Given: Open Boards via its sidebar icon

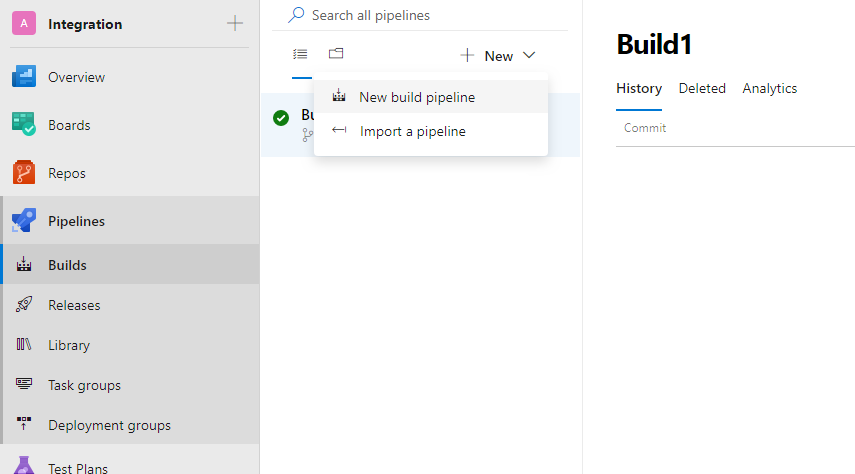Looking at the screenshot, I should tap(24, 125).
